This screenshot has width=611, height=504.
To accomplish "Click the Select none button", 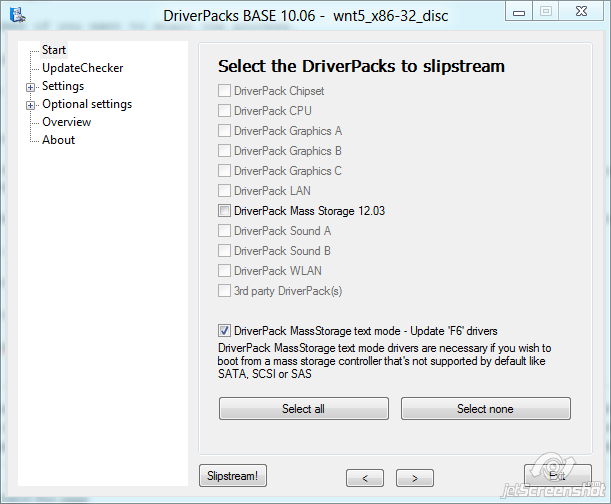I will coord(486,409).
